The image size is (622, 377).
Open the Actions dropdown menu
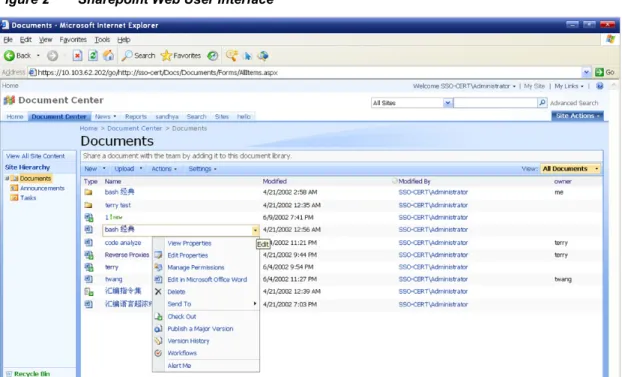[164, 169]
